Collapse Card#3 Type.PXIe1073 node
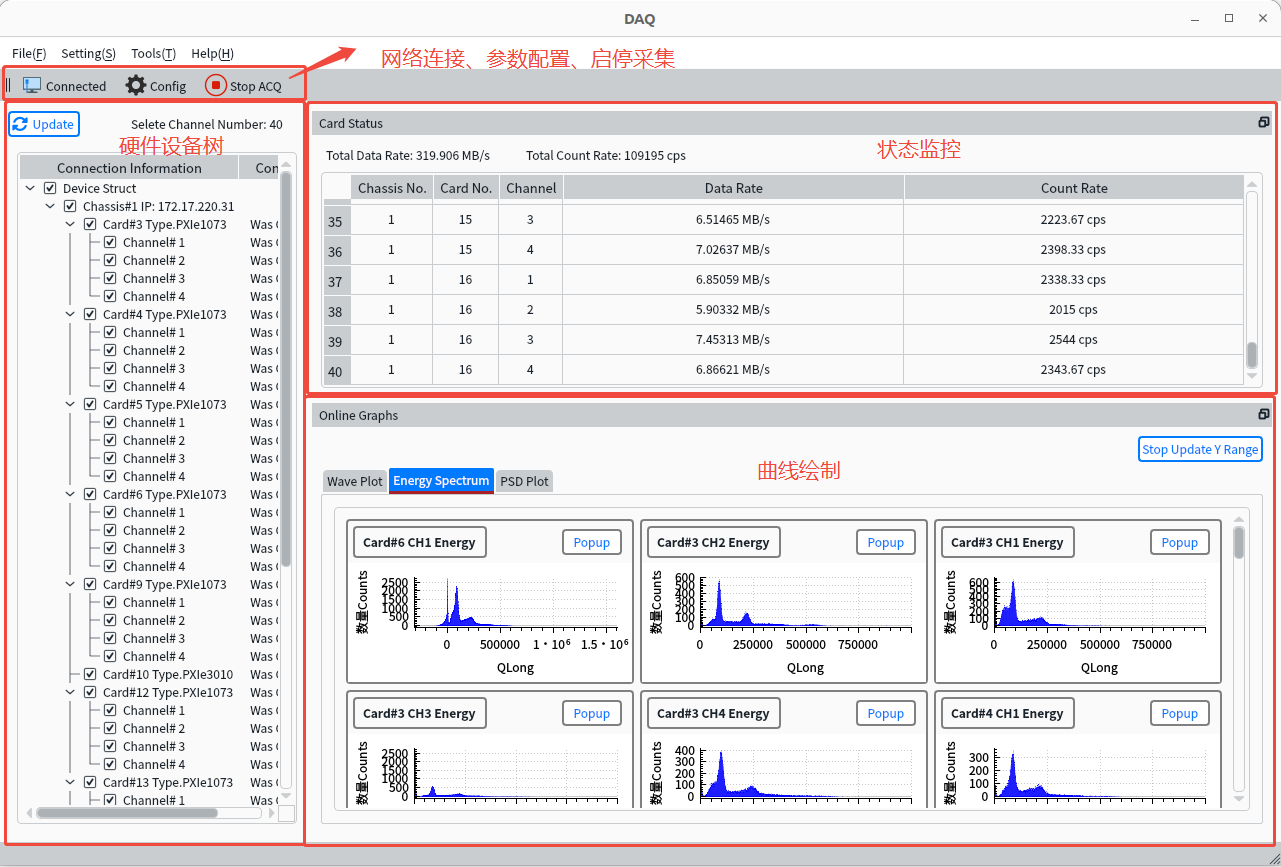 tap(70, 224)
